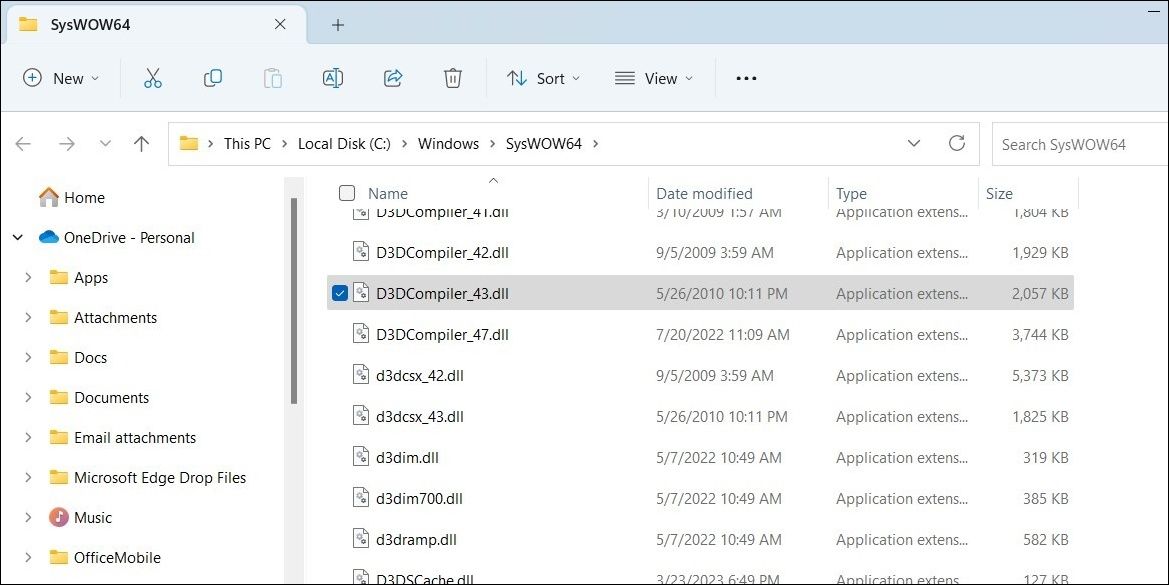This screenshot has height=585, width=1169.
Task: Open the View dropdown menu
Action: point(654,78)
